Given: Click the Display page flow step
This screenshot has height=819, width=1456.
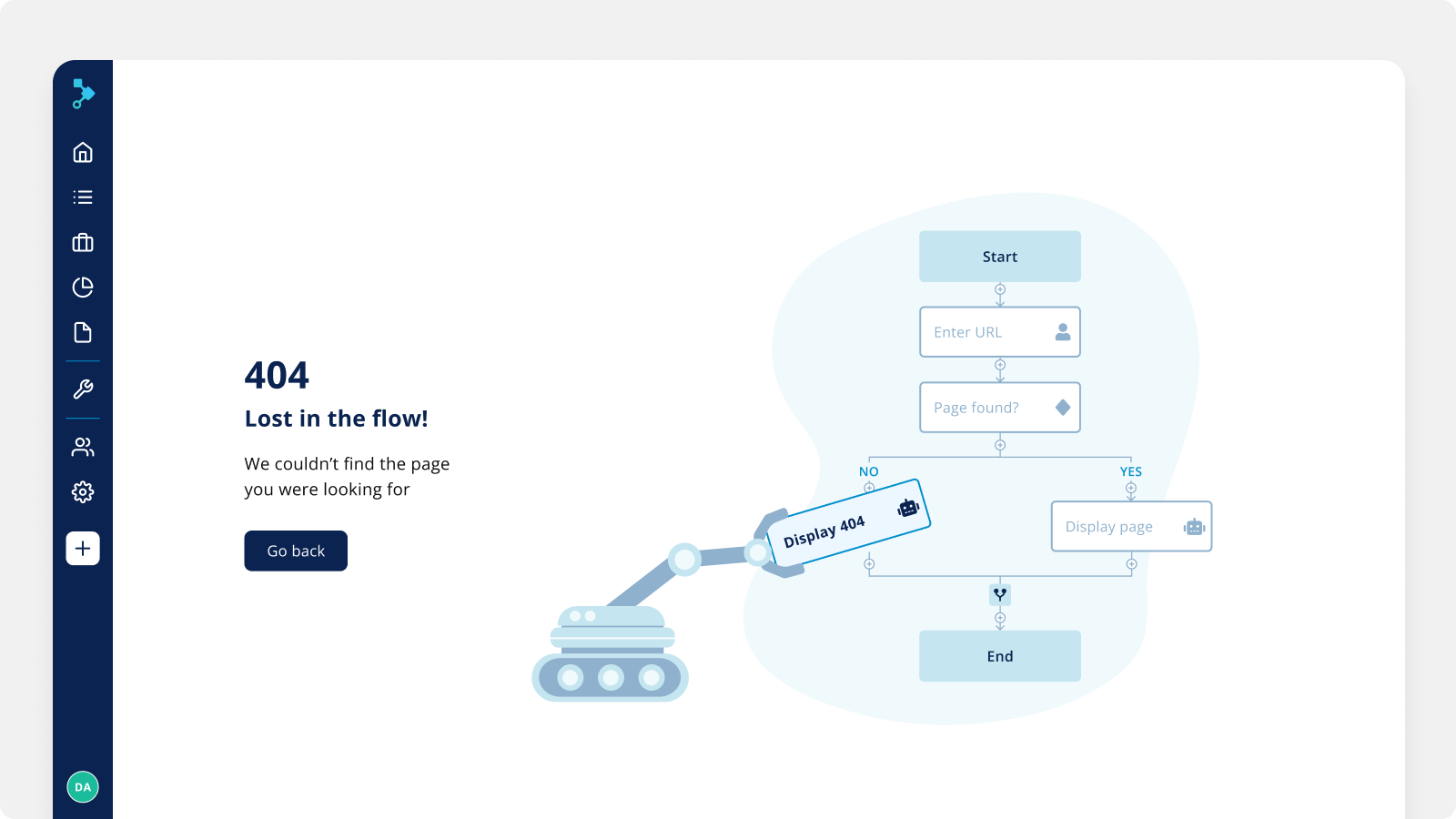Looking at the screenshot, I should coord(1130,527).
